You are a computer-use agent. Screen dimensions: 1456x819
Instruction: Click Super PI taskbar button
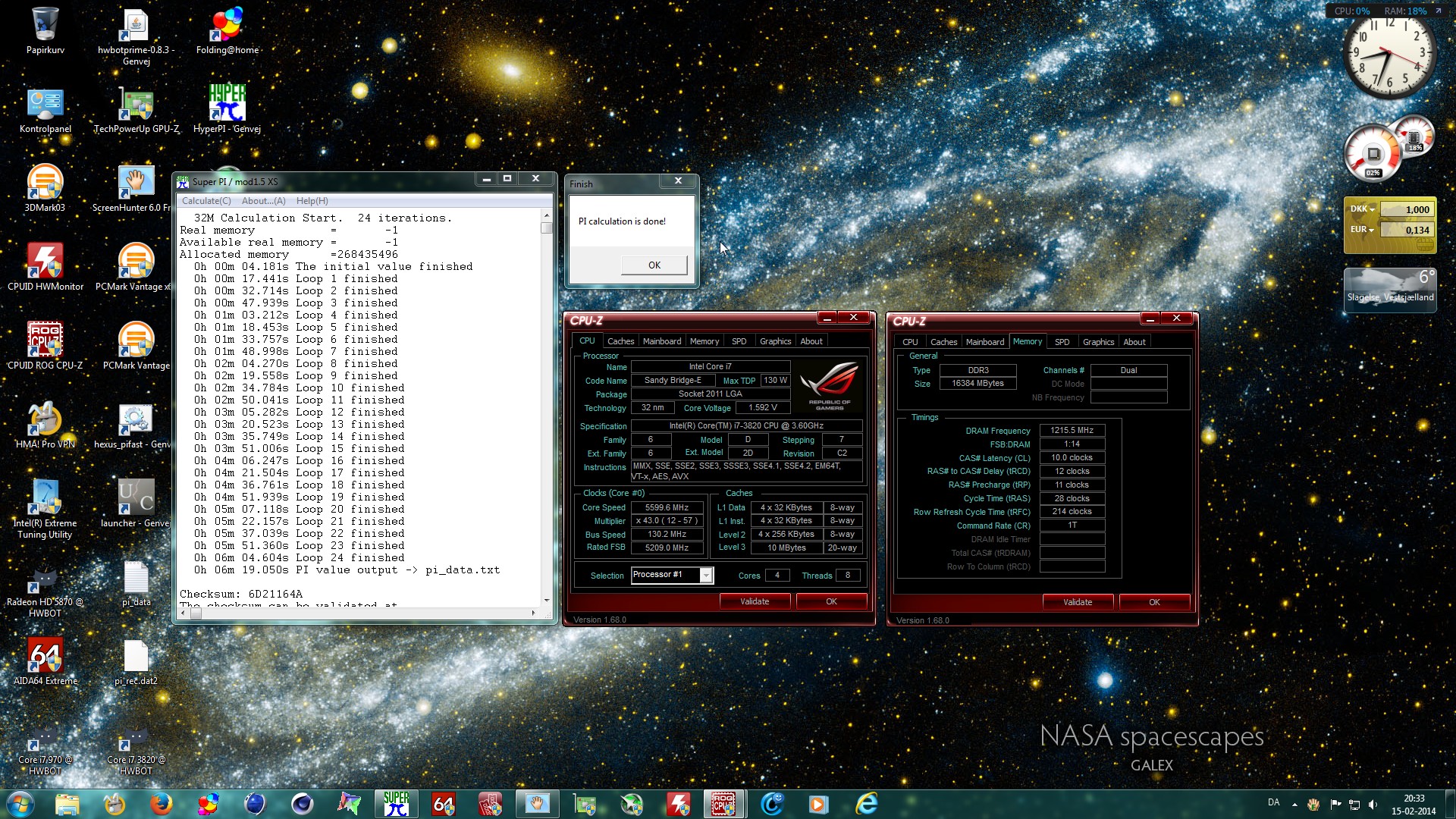pyautogui.click(x=396, y=804)
